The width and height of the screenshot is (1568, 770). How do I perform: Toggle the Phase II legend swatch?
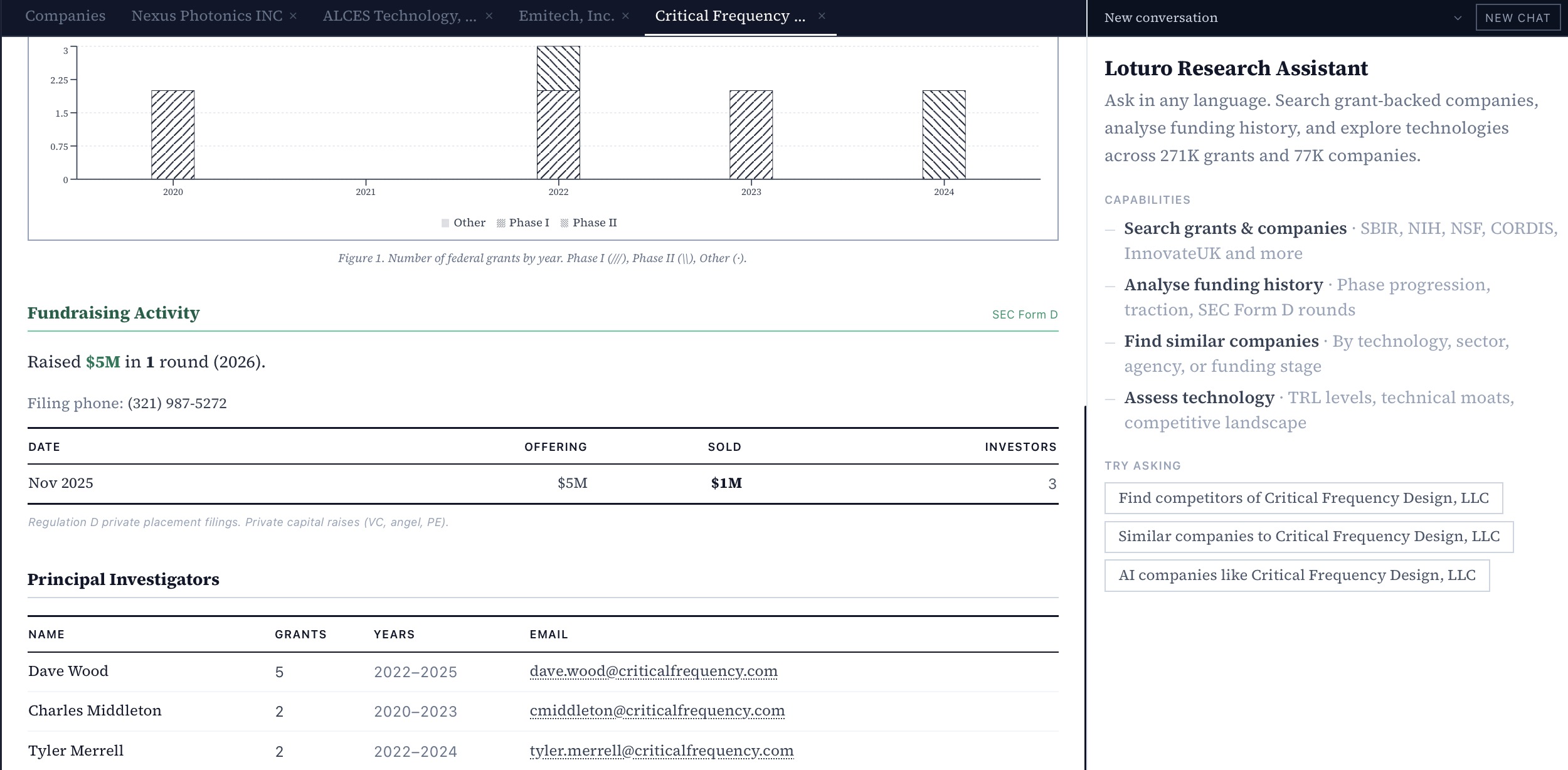pyautogui.click(x=564, y=223)
